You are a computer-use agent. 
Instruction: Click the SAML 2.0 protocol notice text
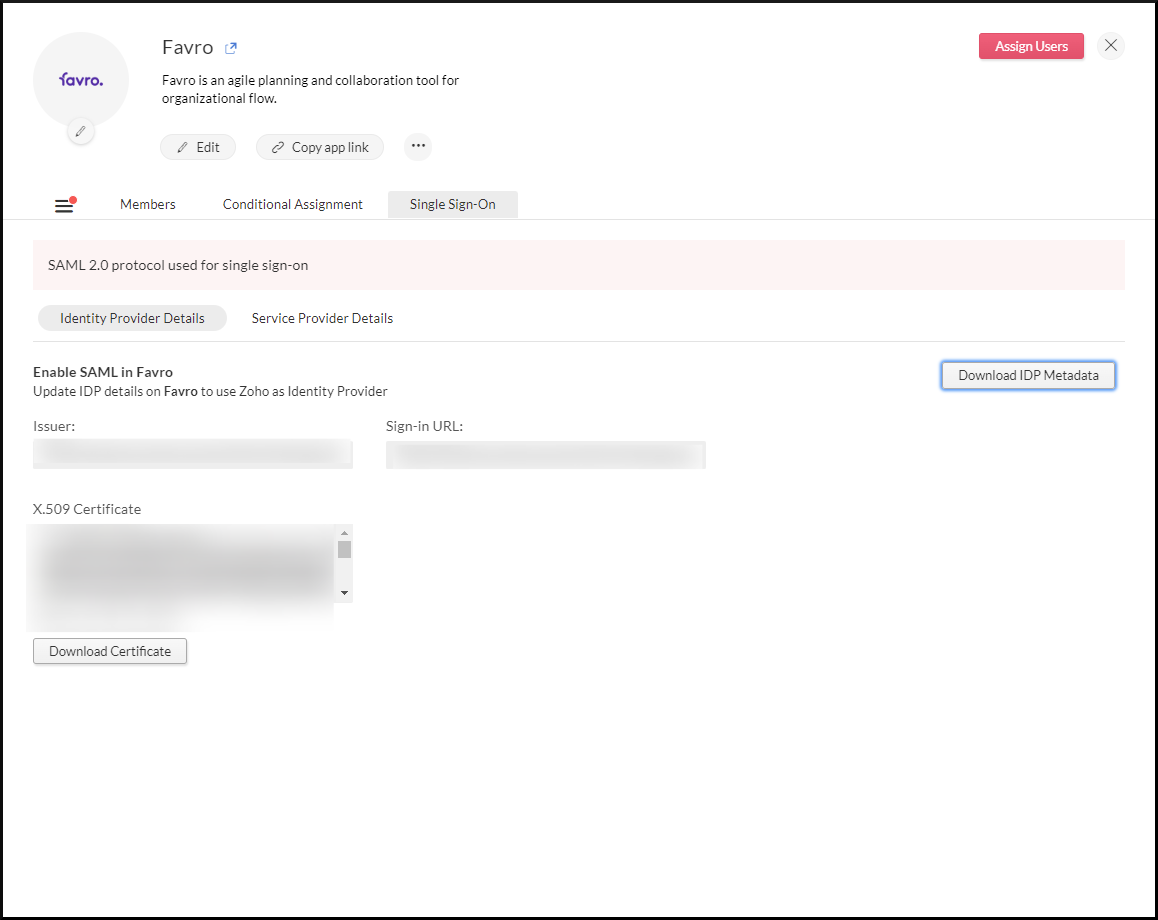(x=178, y=265)
